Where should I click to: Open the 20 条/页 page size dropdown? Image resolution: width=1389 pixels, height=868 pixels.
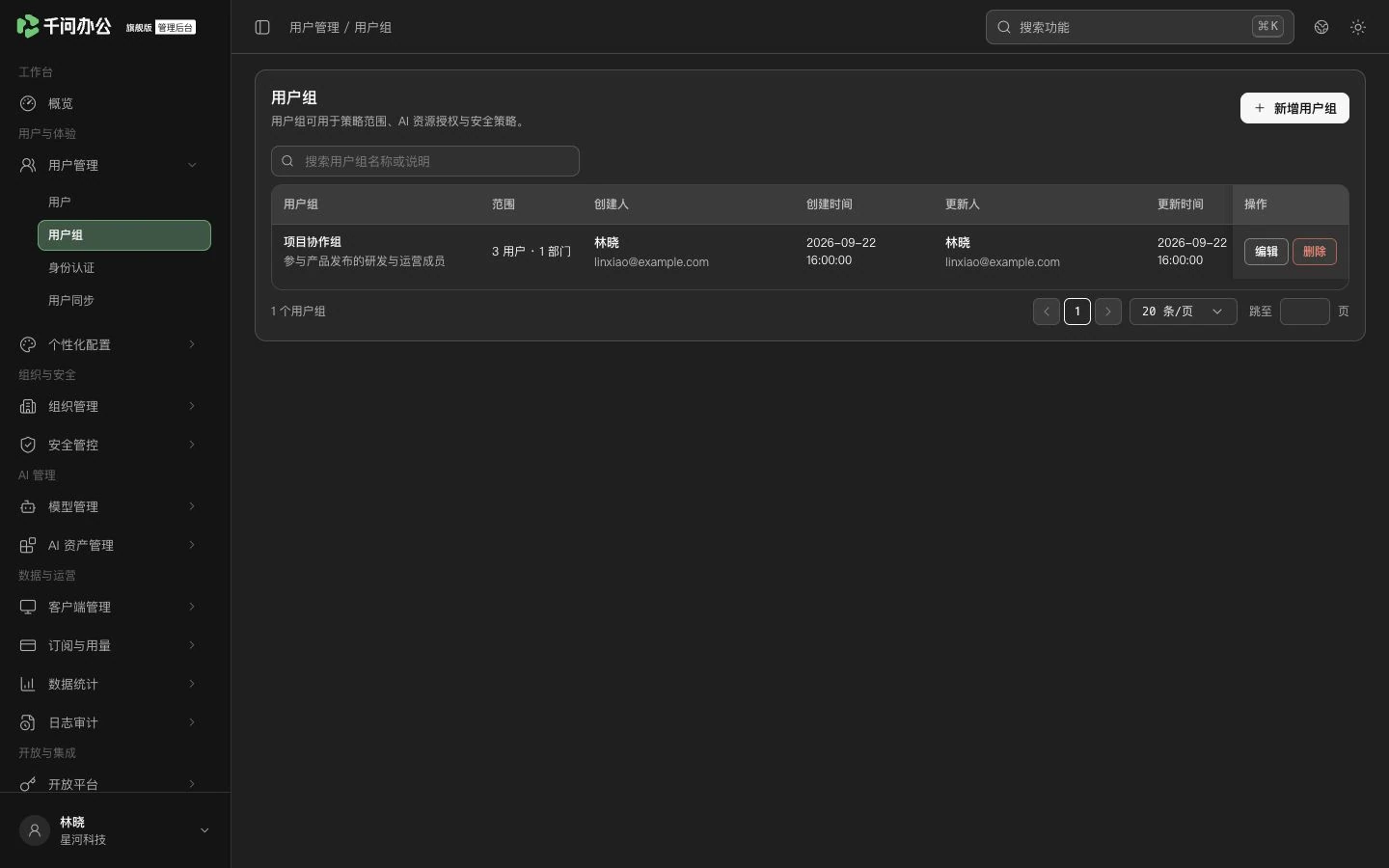pyautogui.click(x=1184, y=312)
